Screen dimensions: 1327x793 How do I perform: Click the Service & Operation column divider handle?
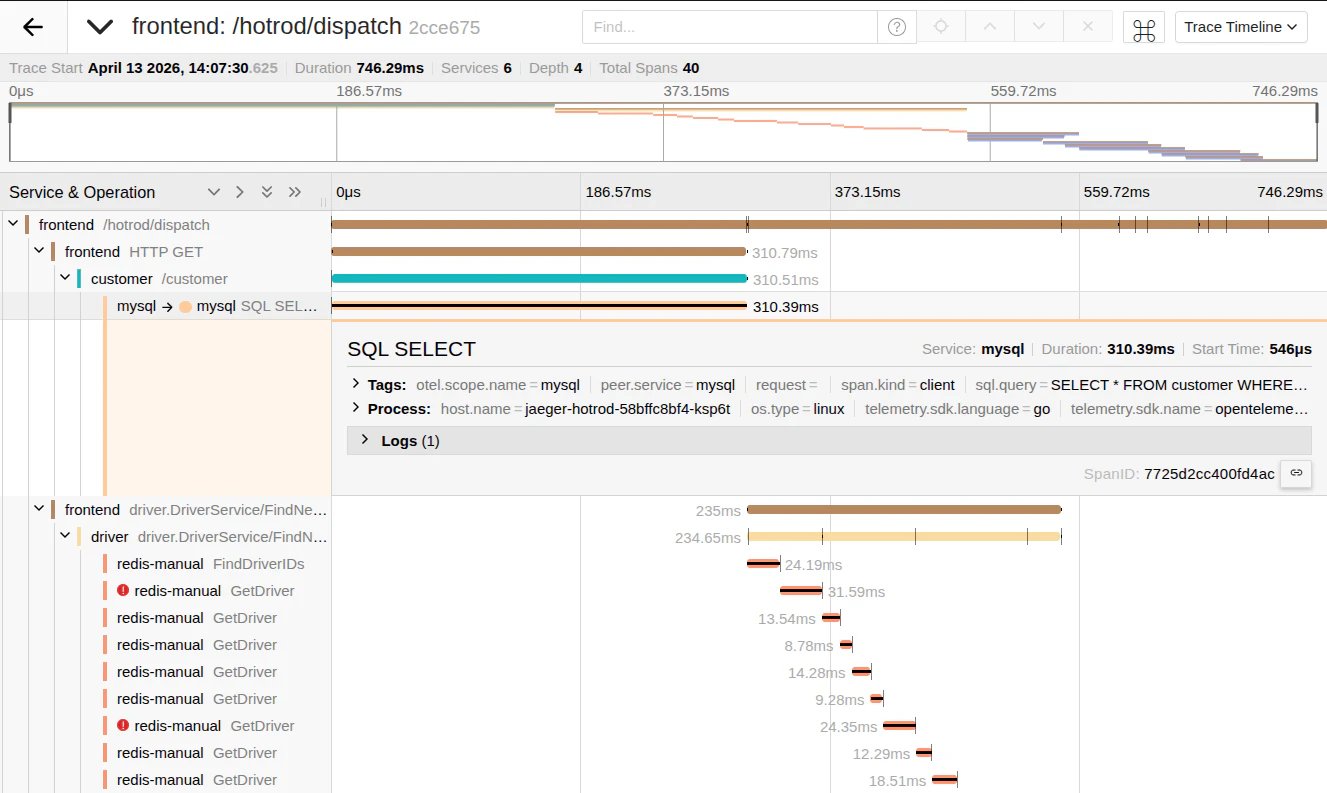323,201
